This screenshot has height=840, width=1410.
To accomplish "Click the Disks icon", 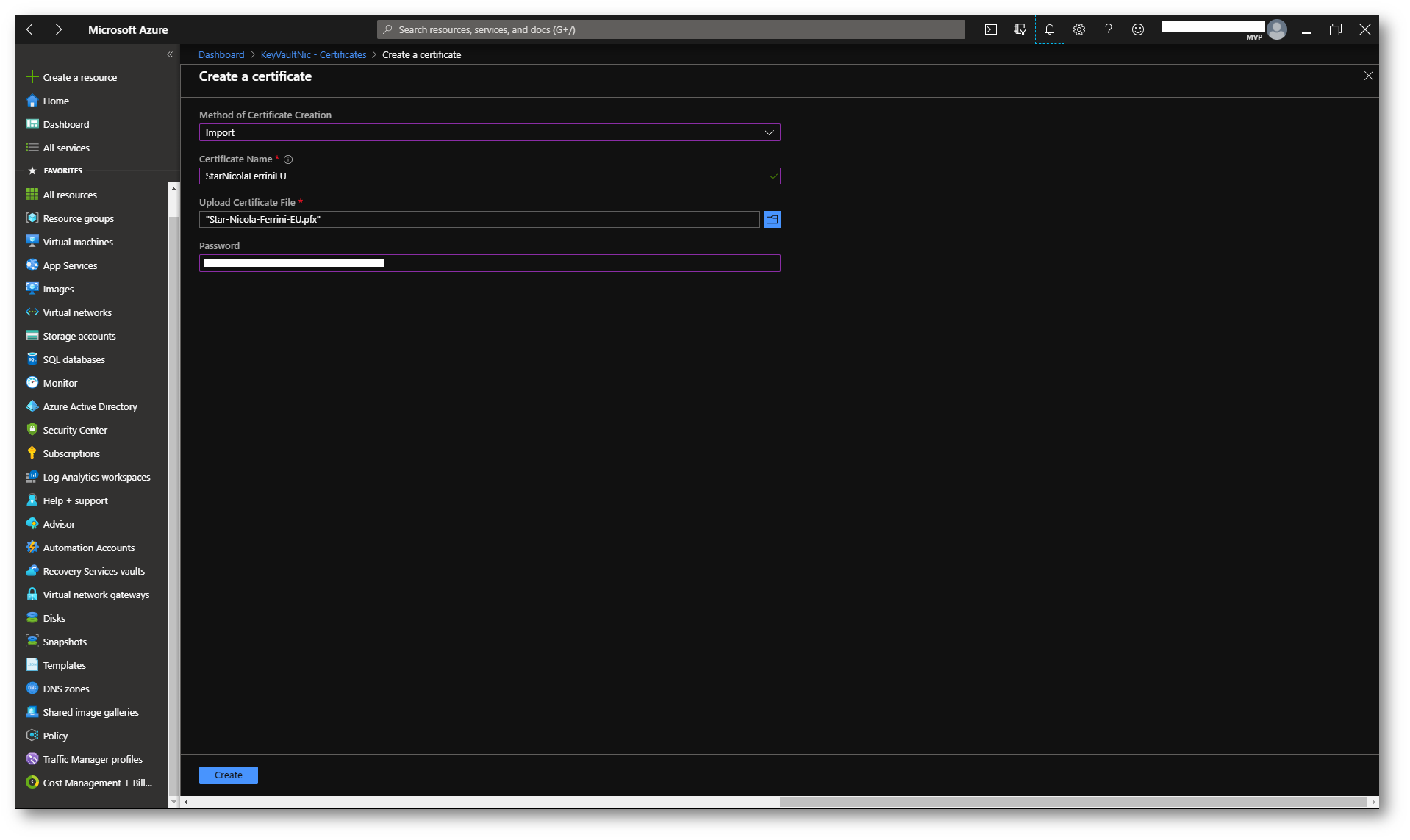I will 32,617.
